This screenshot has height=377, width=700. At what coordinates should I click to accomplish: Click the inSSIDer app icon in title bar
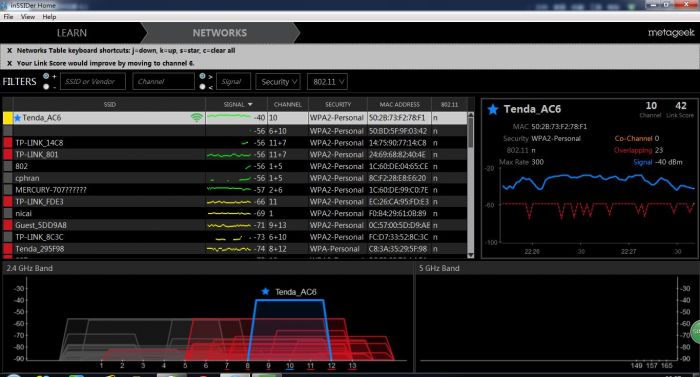4,5
